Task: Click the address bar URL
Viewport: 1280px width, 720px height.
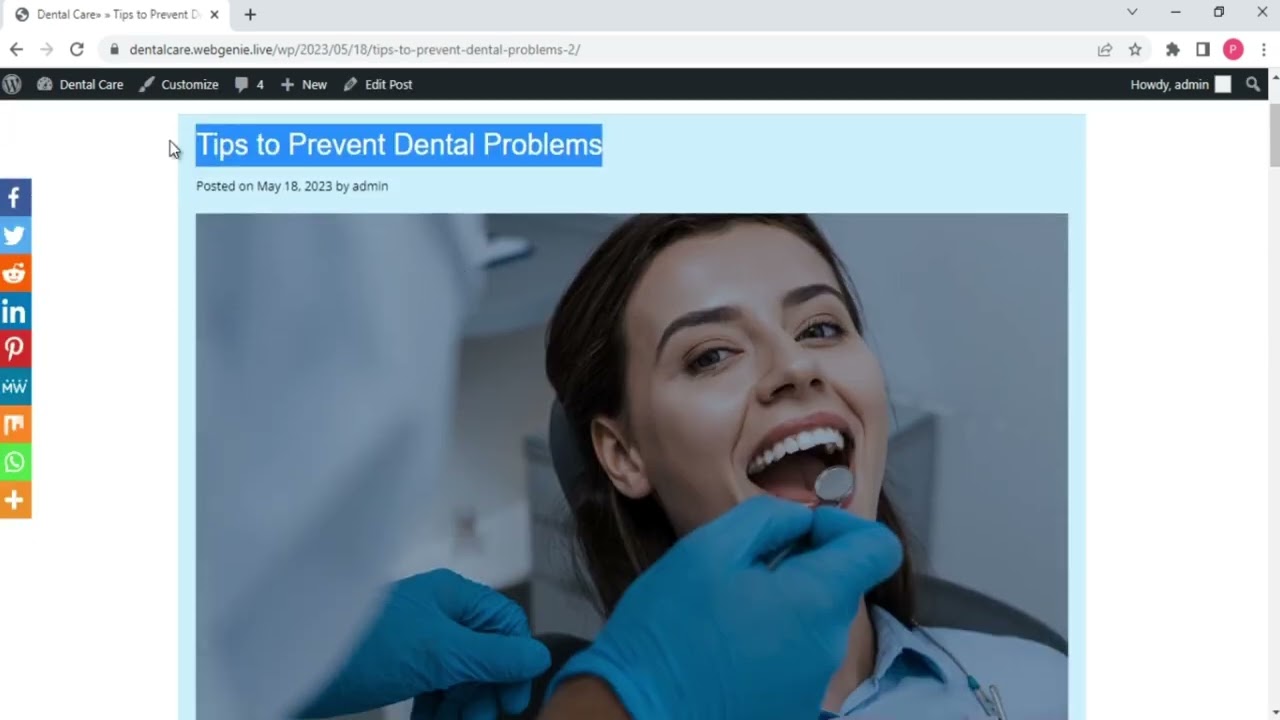Action: 355,49
